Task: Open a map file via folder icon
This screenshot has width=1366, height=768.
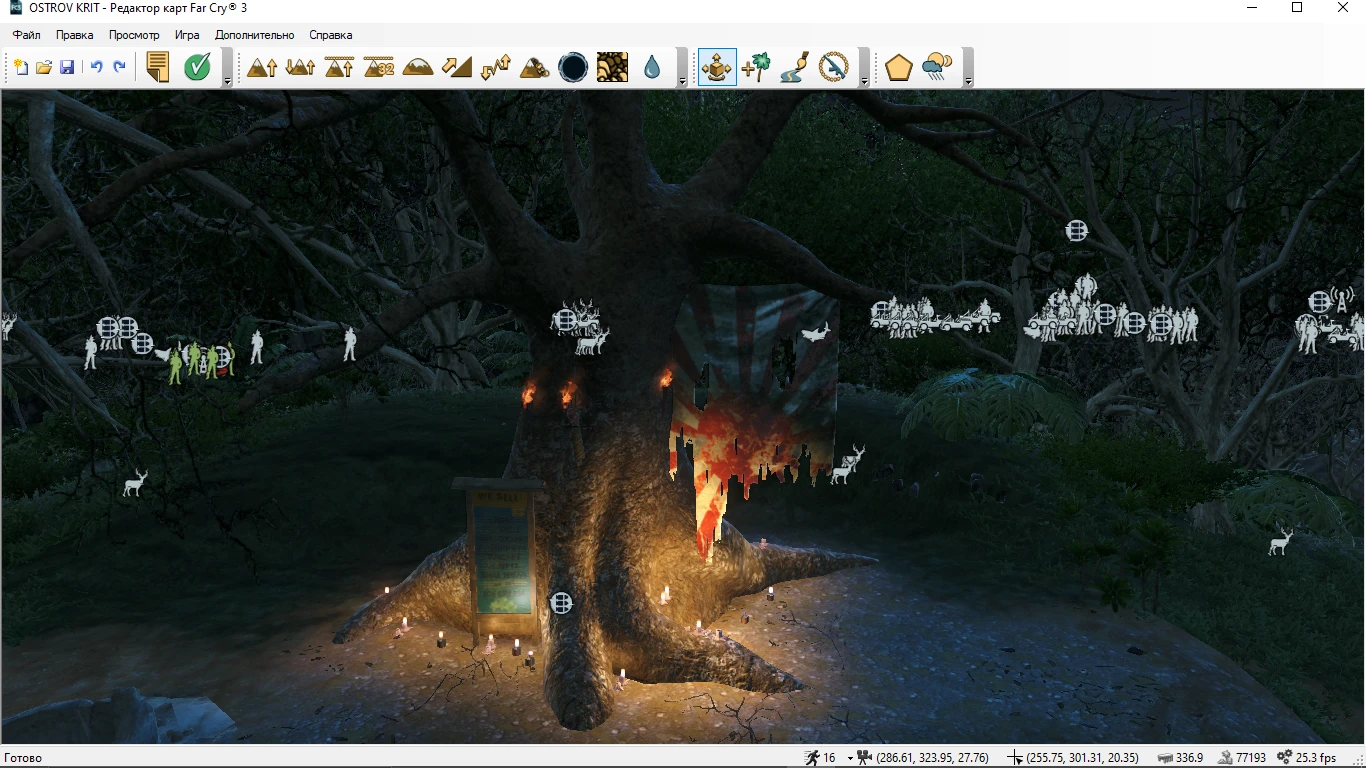Action: (x=44, y=67)
